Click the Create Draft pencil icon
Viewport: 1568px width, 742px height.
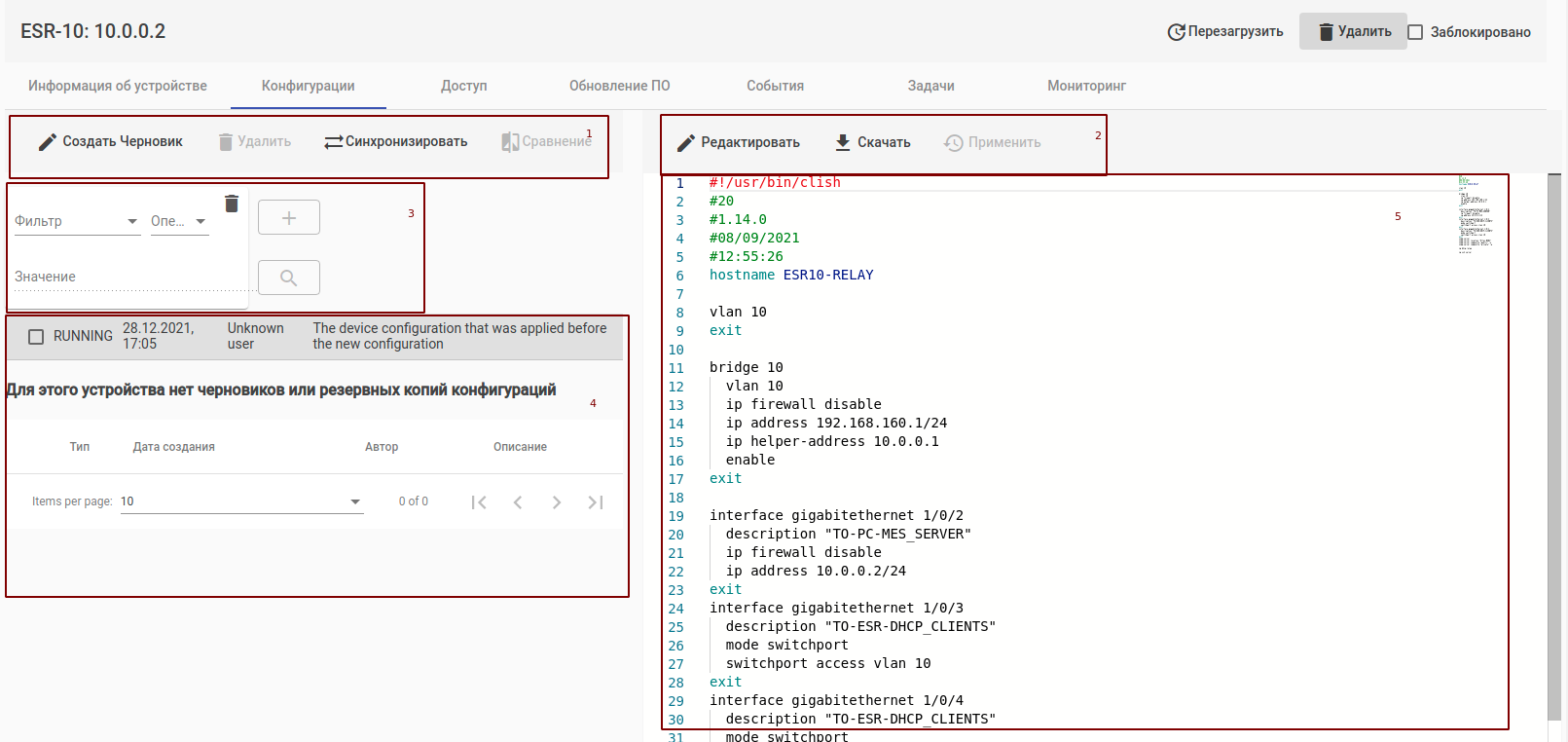(x=48, y=142)
